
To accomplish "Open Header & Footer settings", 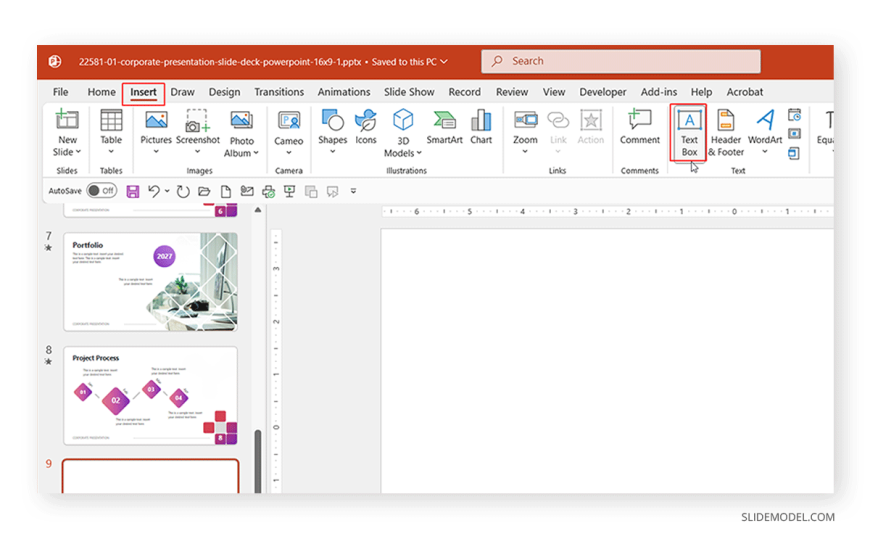I will [726, 133].
